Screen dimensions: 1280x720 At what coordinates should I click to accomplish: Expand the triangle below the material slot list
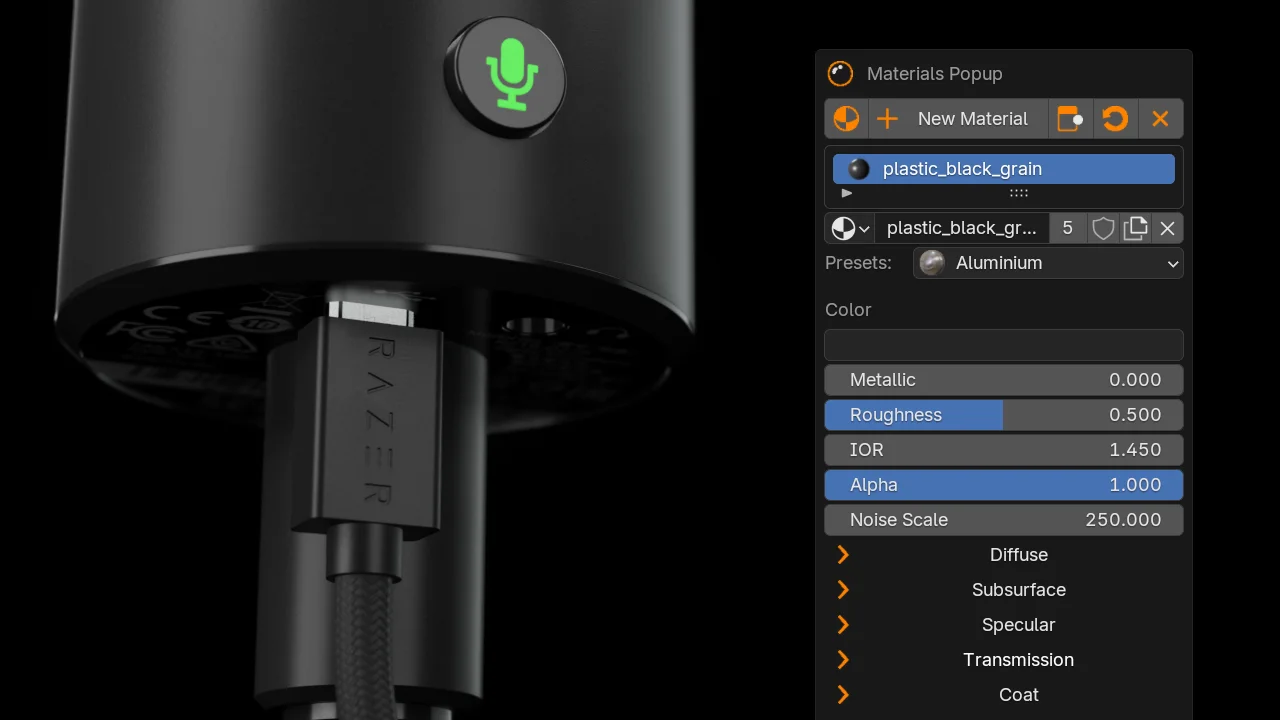846,193
